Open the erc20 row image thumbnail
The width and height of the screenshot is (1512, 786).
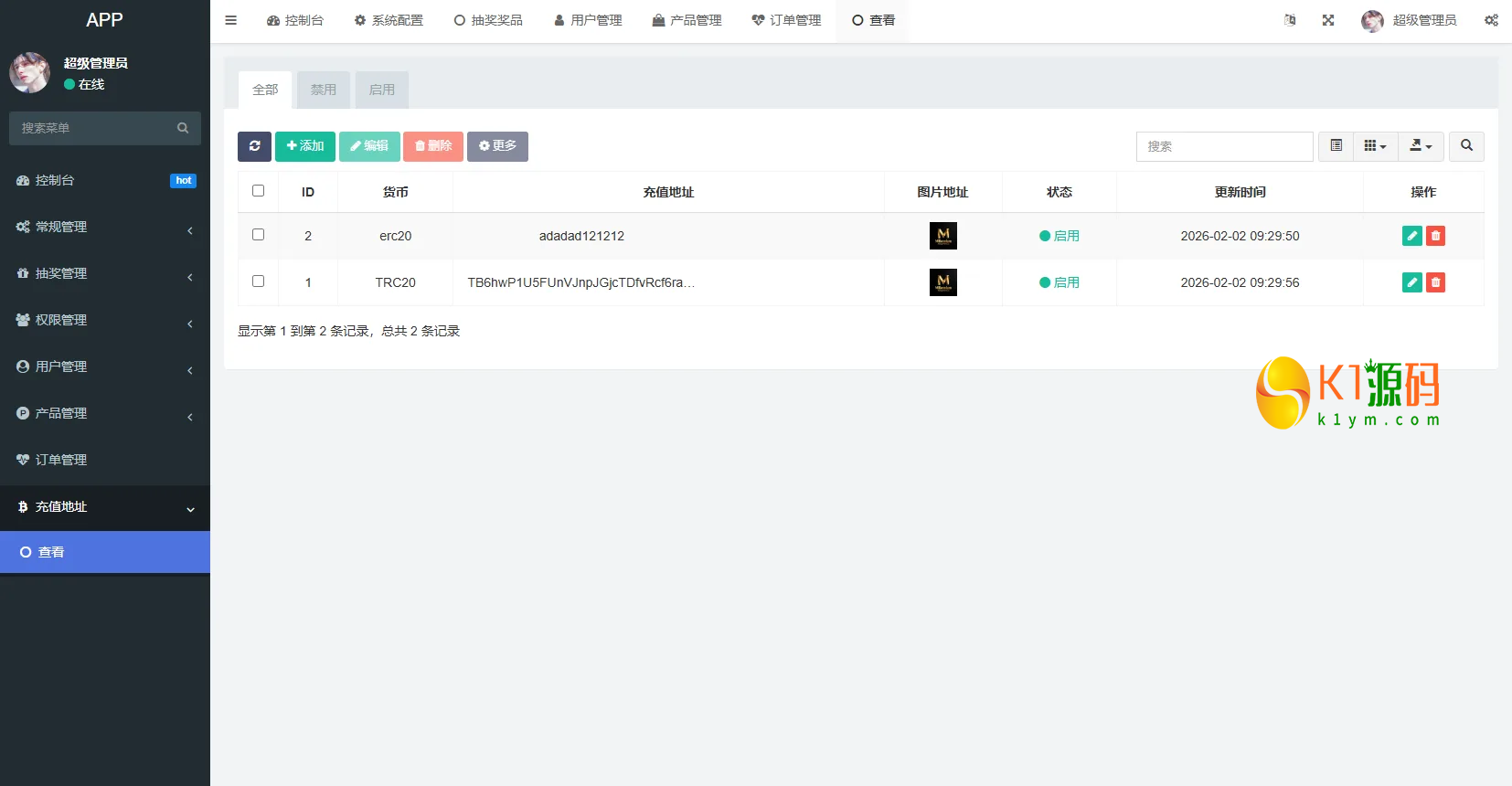pyautogui.click(x=942, y=236)
